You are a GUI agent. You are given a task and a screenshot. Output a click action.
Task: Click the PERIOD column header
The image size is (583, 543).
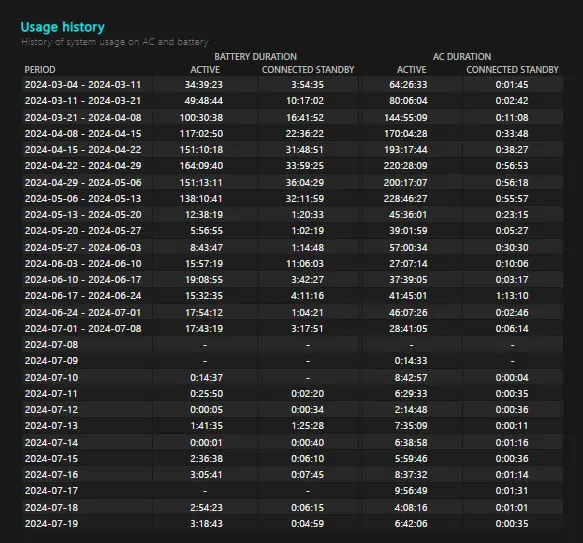(x=40, y=70)
